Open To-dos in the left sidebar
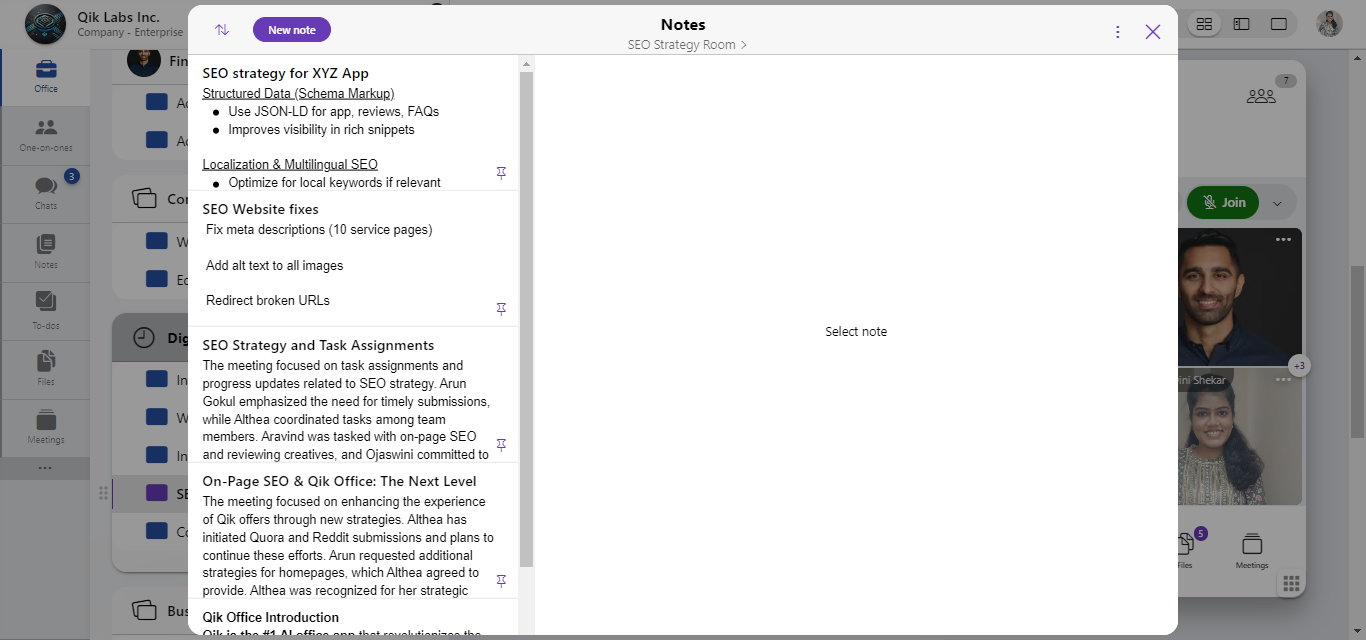The width and height of the screenshot is (1366, 640). [46, 309]
